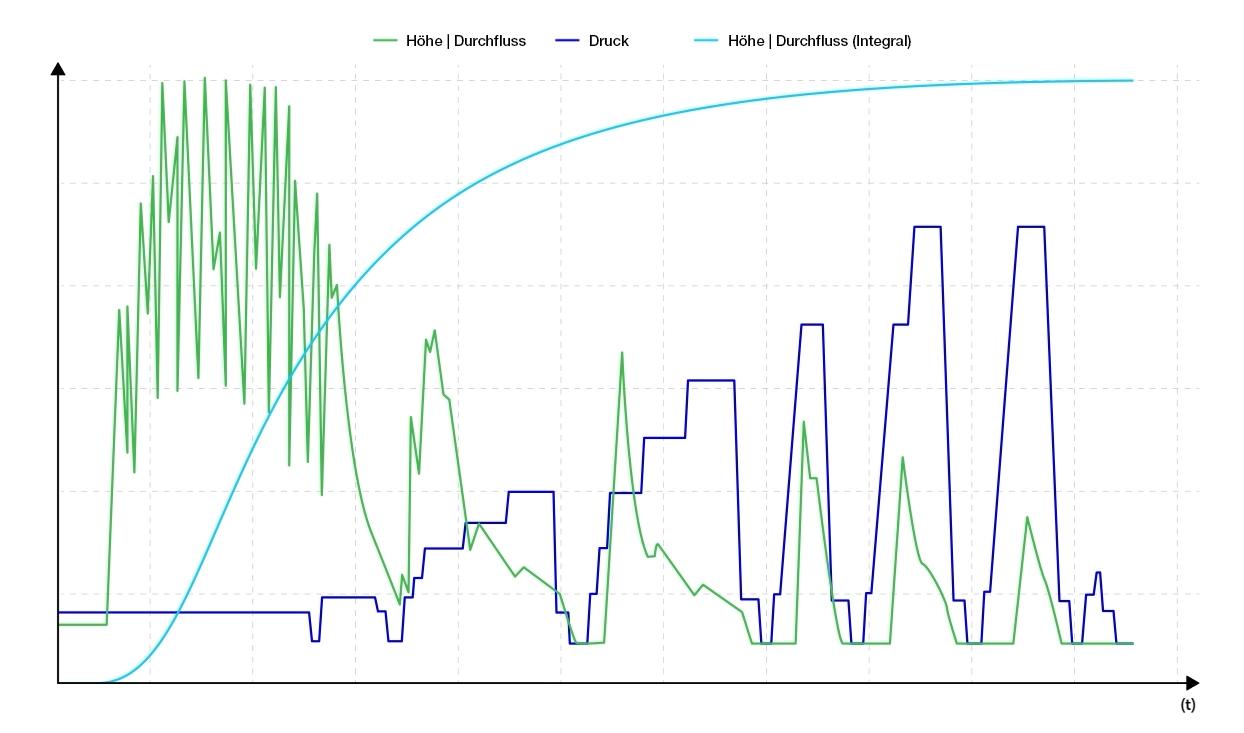Click where the cyan curve crosses flat Druck line
The image size is (1244, 733).
click(178, 611)
